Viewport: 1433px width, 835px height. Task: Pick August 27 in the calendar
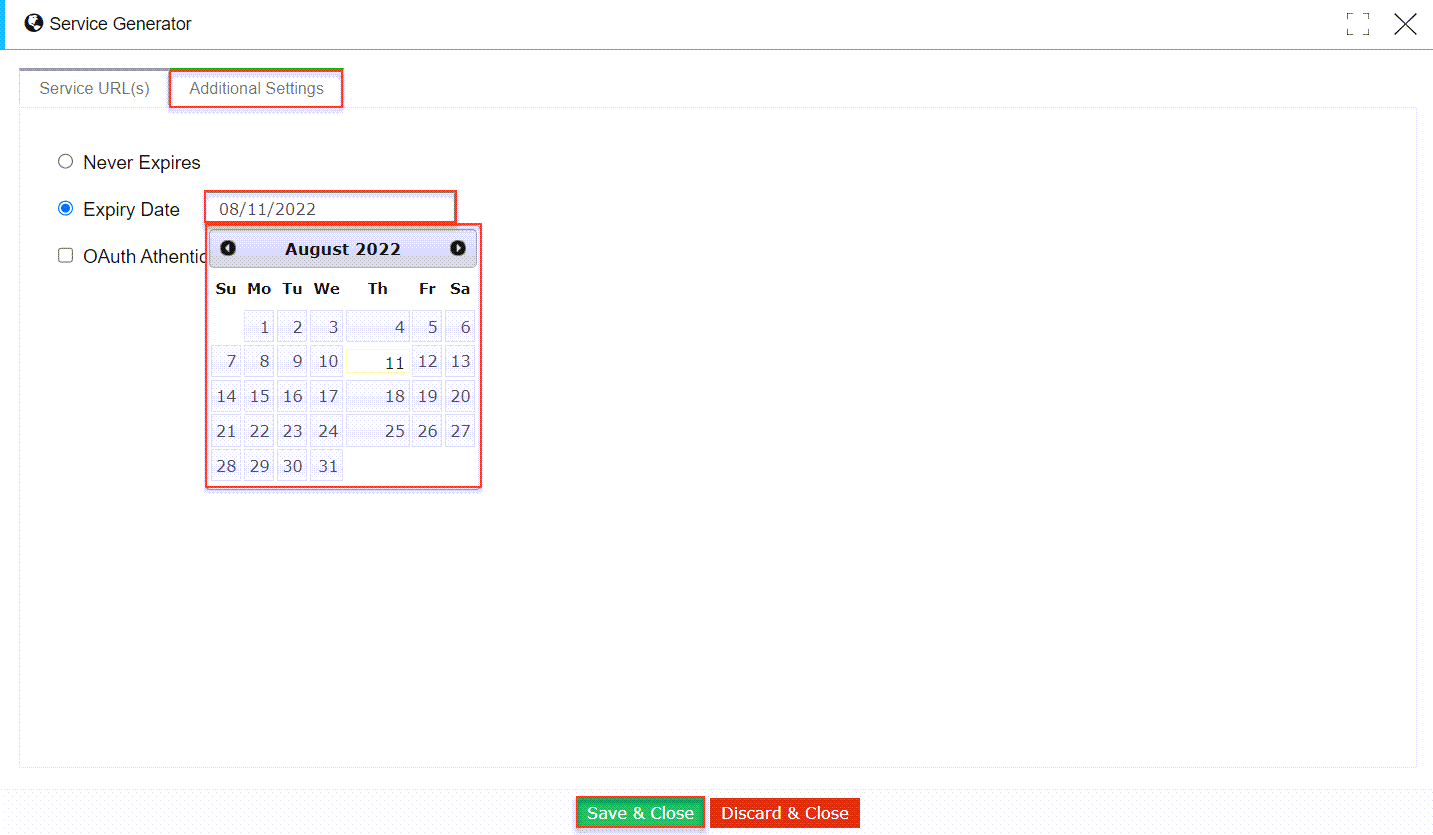point(460,431)
